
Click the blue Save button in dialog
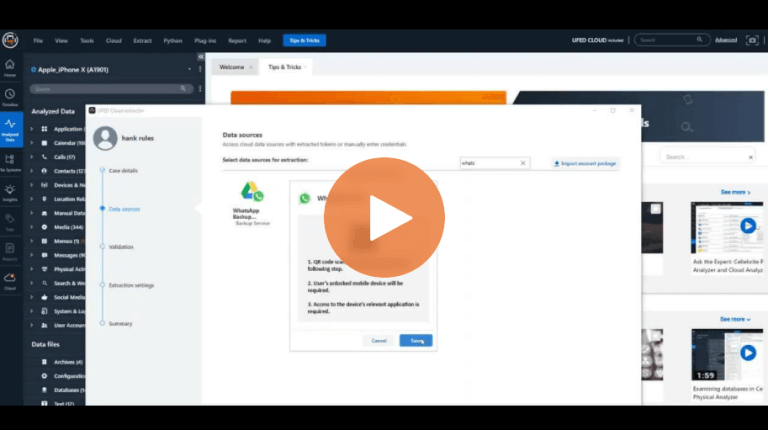416,340
